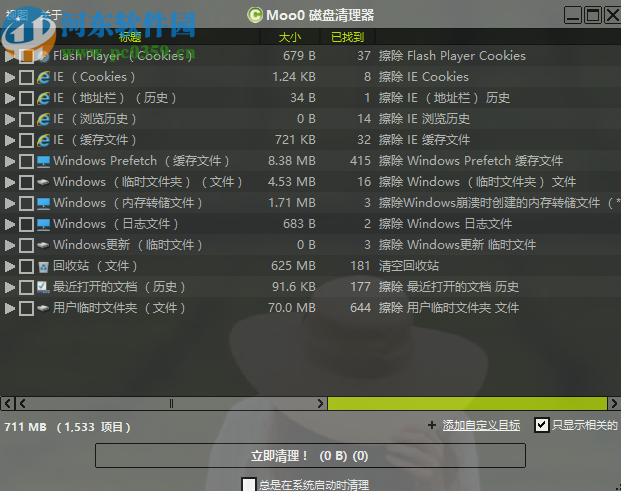621x491 pixels.
Task: Click the 立即清理 button
Action: 310,456
